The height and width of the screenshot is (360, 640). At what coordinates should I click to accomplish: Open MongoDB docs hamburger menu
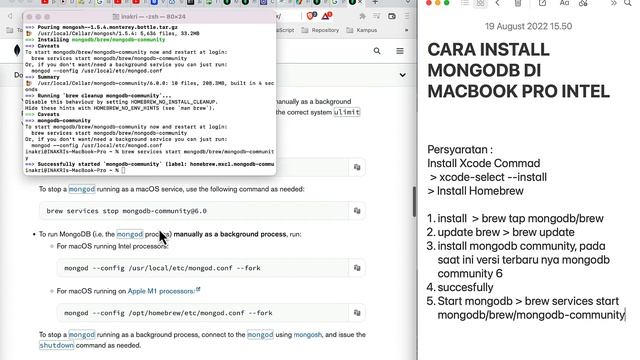point(400,51)
